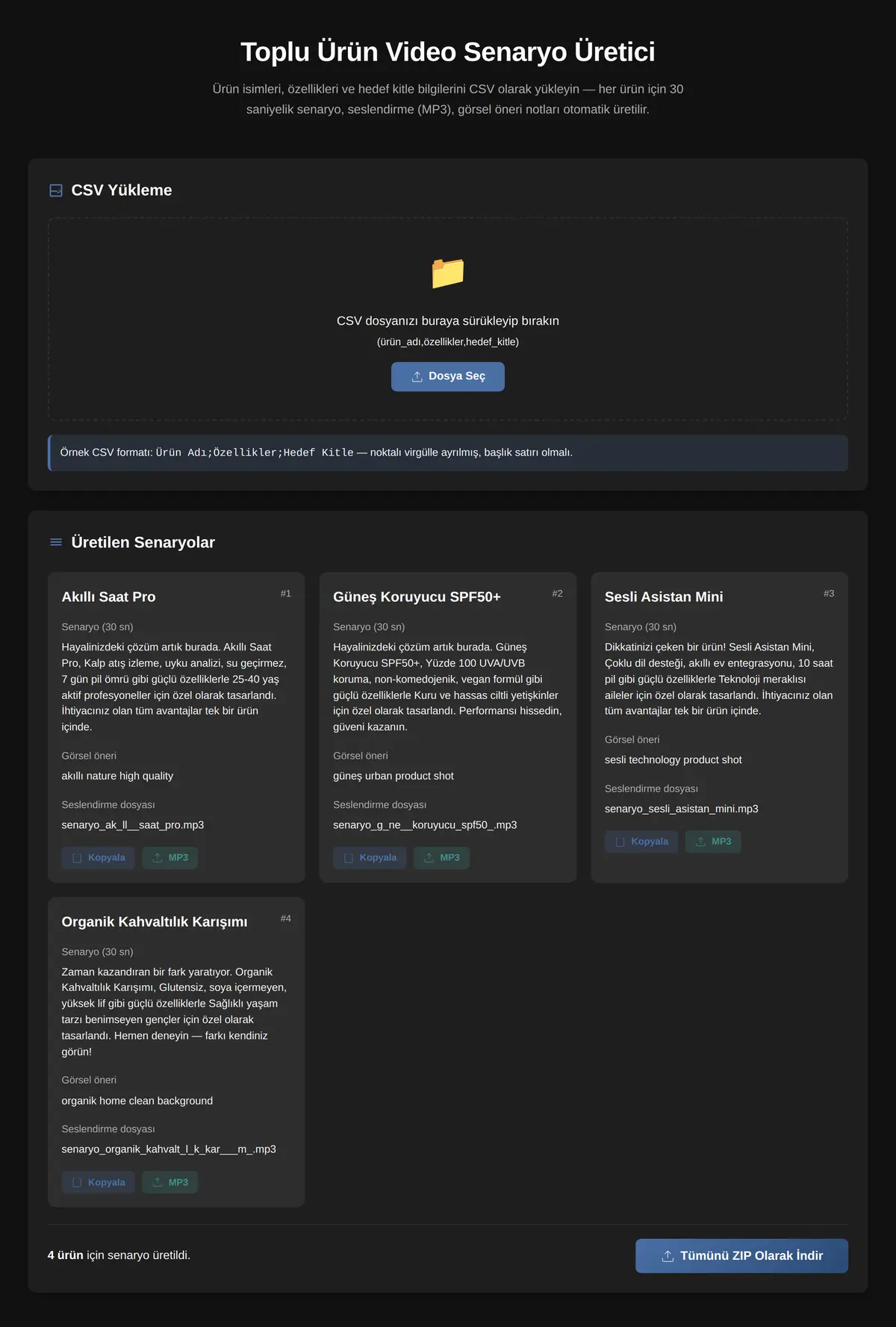The image size is (896, 1327).
Task: Click the page title Toplu Ürün Video Senaryo Üretici
Action: coord(448,52)
